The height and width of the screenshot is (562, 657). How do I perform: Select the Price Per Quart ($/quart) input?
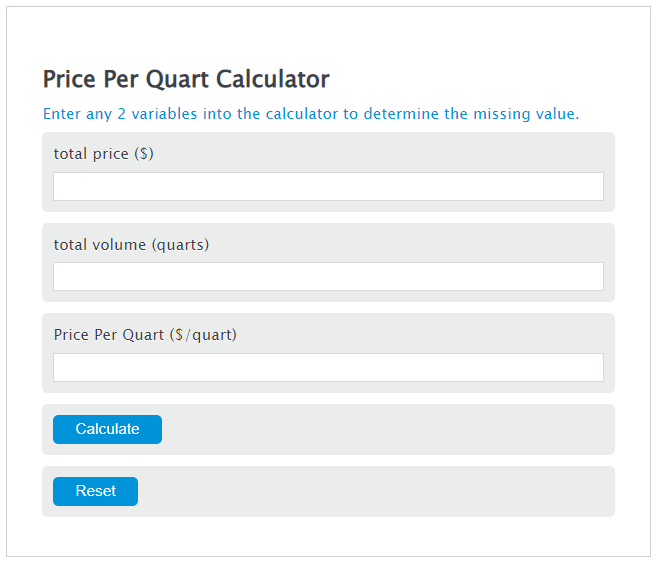328,367
